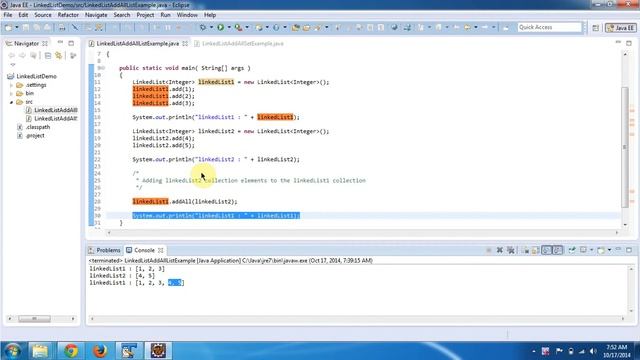Expand the .settings folder

11,85
